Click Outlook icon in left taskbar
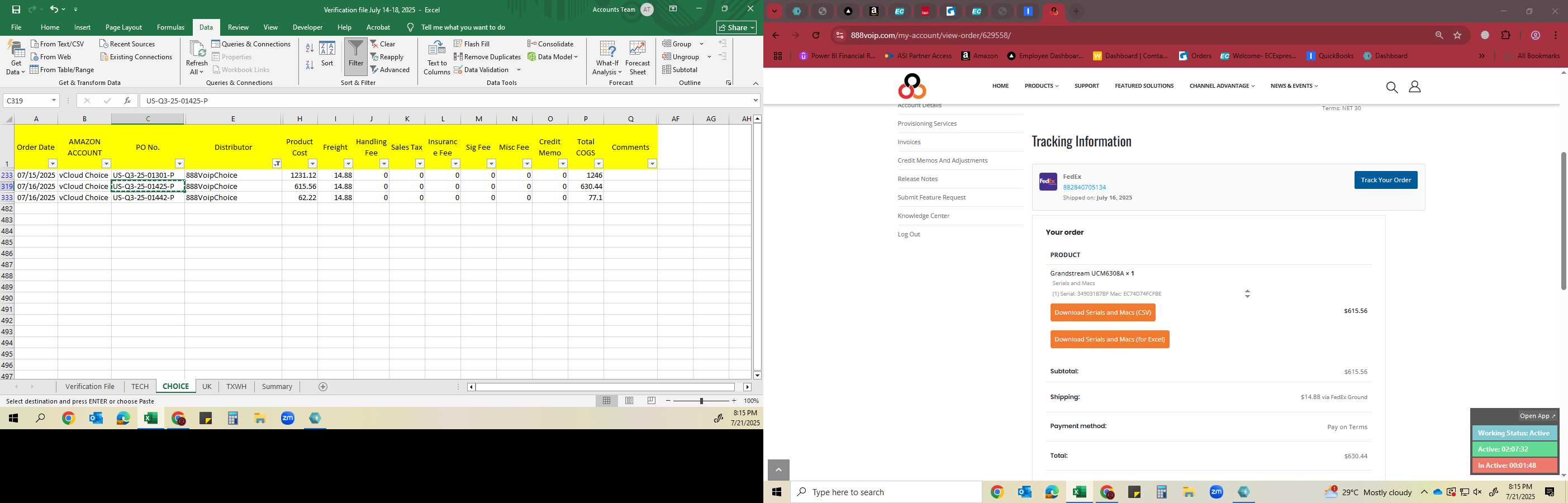 96,419
